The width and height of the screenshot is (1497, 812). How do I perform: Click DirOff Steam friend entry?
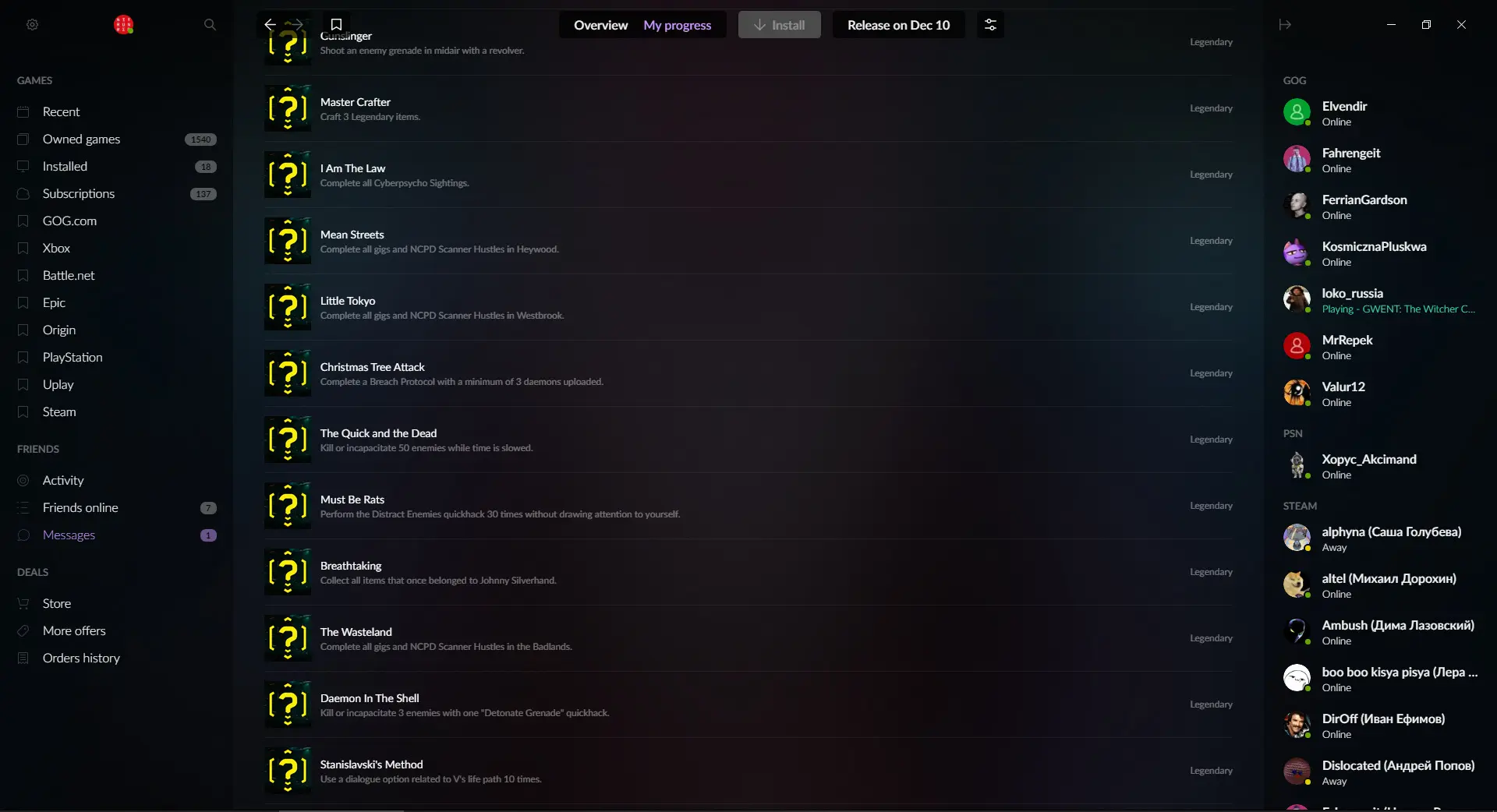coord(1381,725)
